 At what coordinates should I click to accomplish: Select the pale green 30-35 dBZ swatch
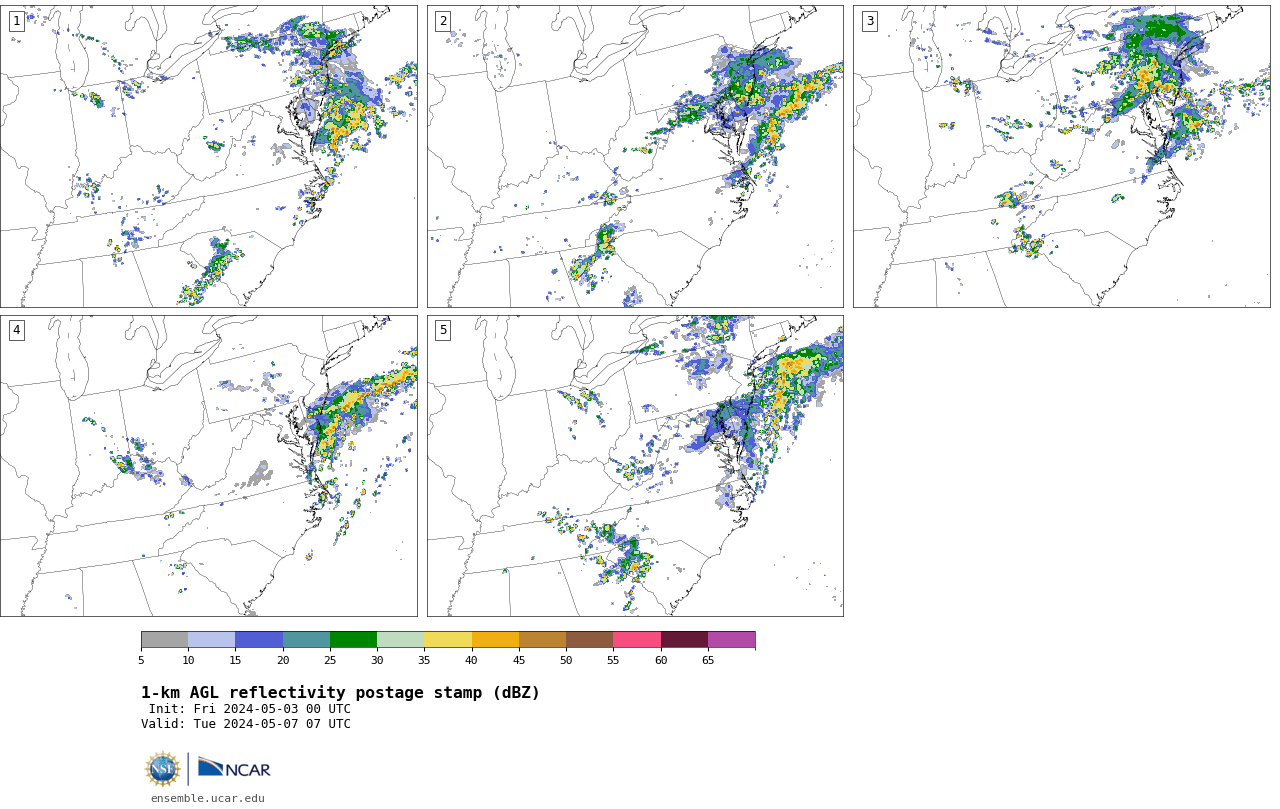(x=401, y=640)
